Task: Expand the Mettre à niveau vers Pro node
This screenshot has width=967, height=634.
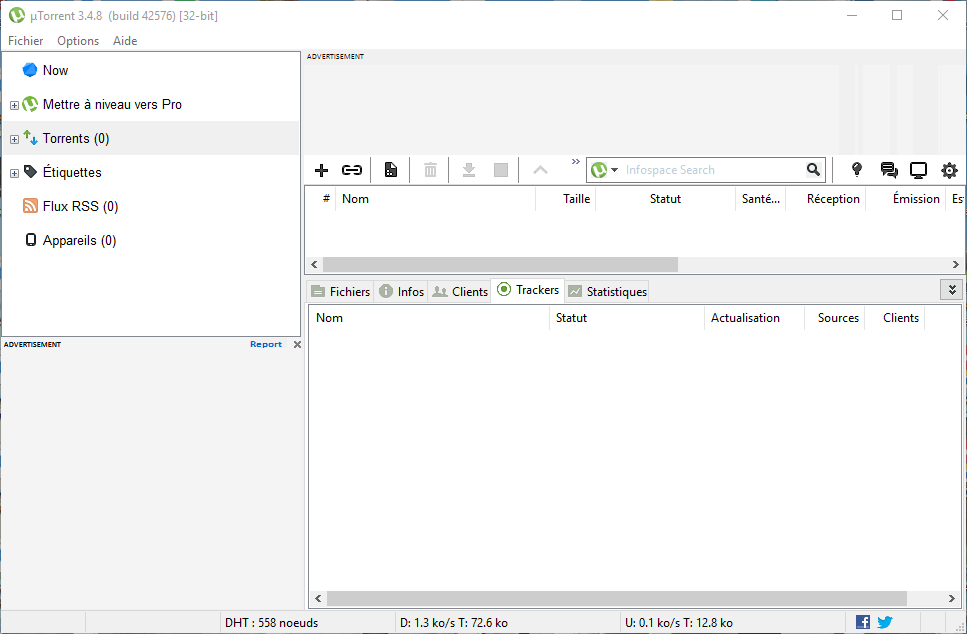Action: (14, 105)
